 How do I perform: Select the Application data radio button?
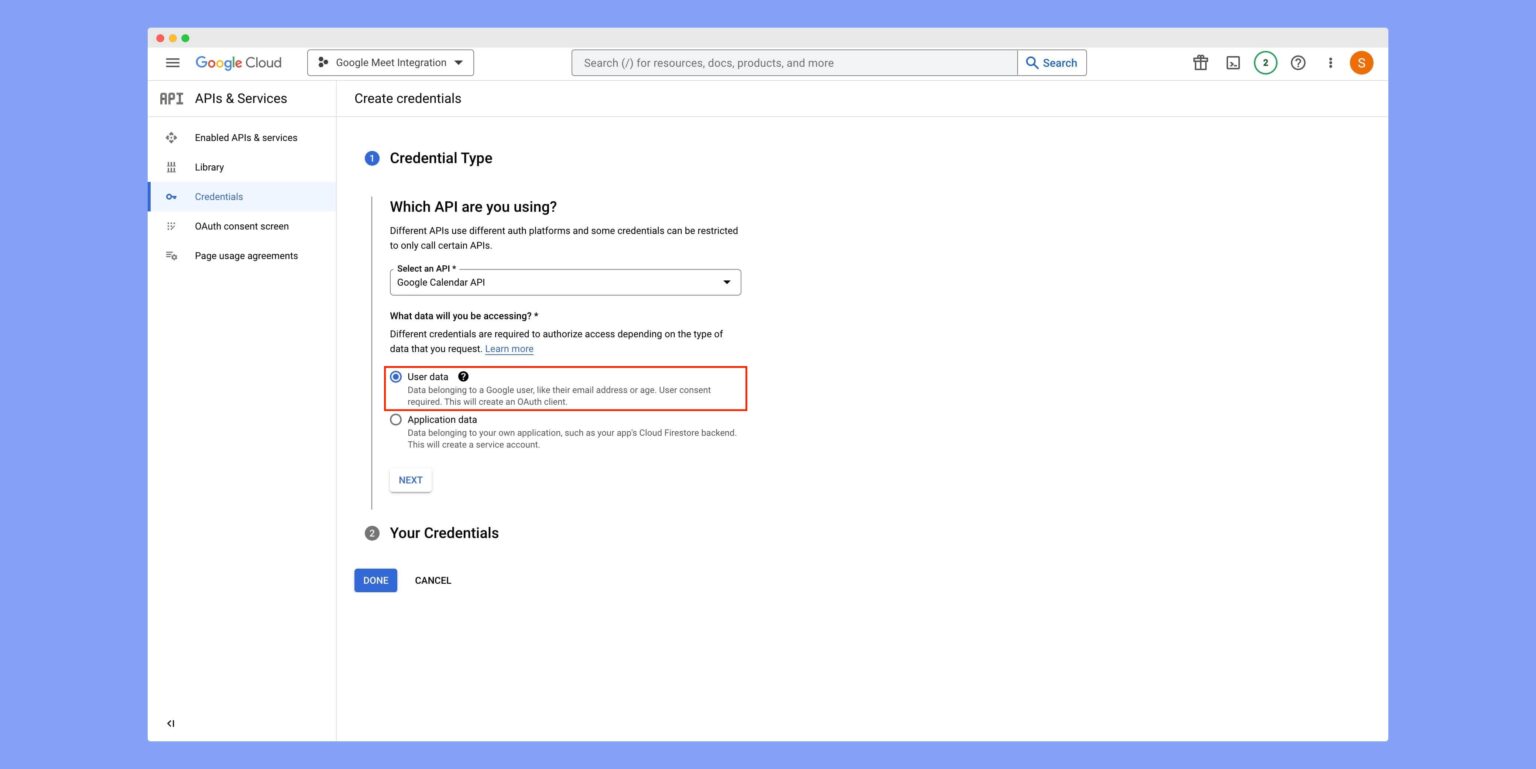(x=396, y=419)
